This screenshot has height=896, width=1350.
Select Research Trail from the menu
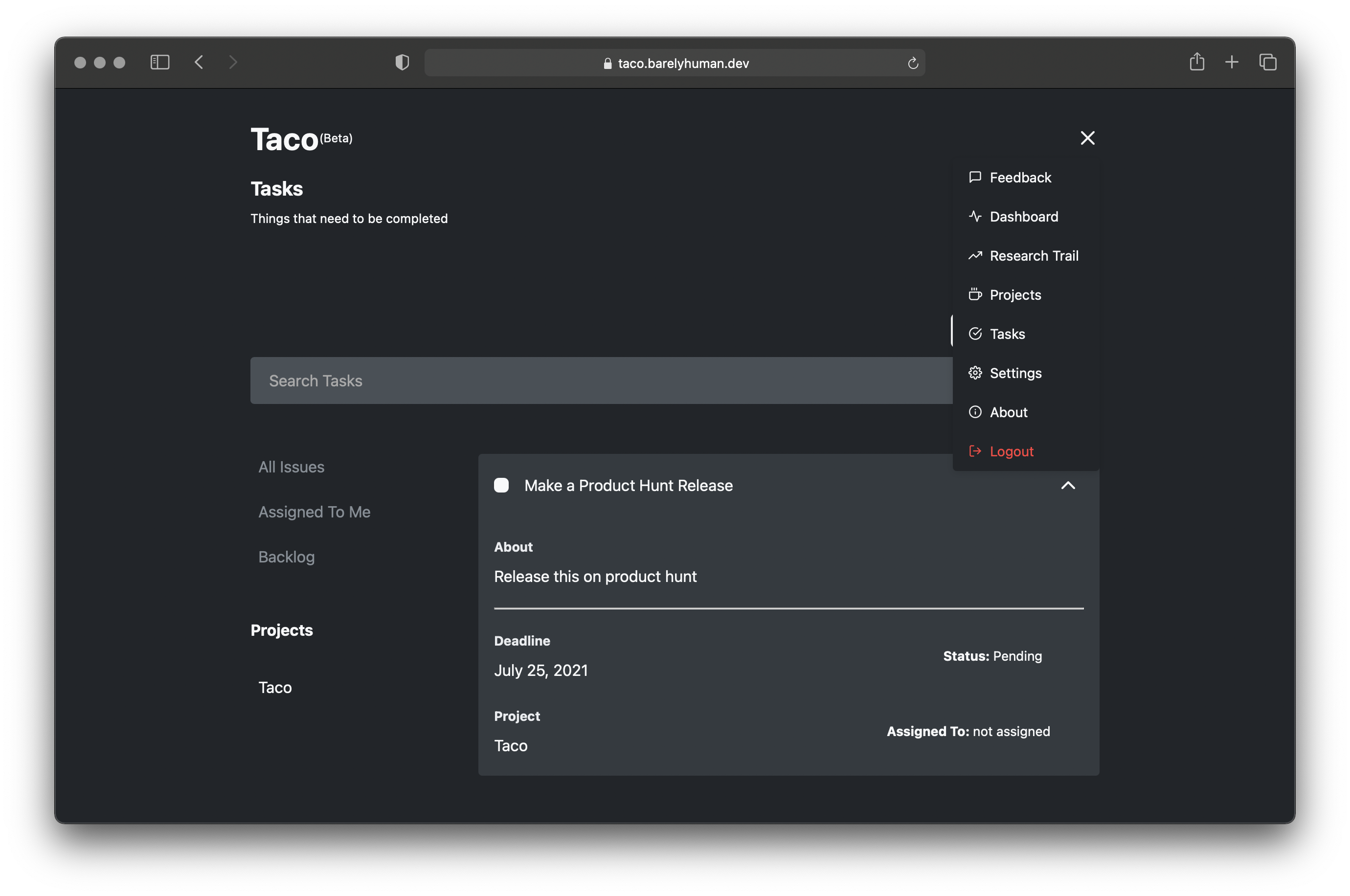point(1034,255)
